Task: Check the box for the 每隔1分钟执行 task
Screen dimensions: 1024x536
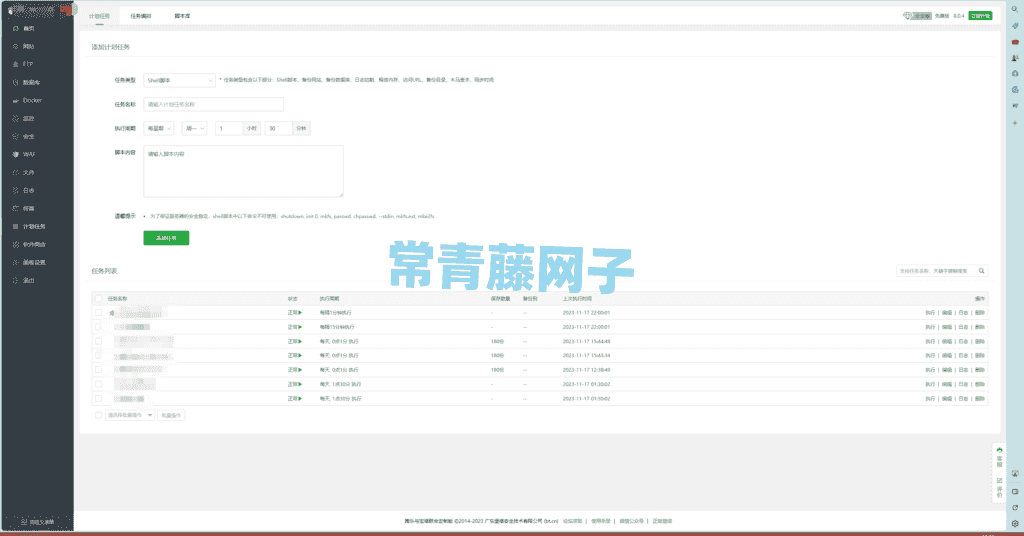Action: tap(99, 313)
